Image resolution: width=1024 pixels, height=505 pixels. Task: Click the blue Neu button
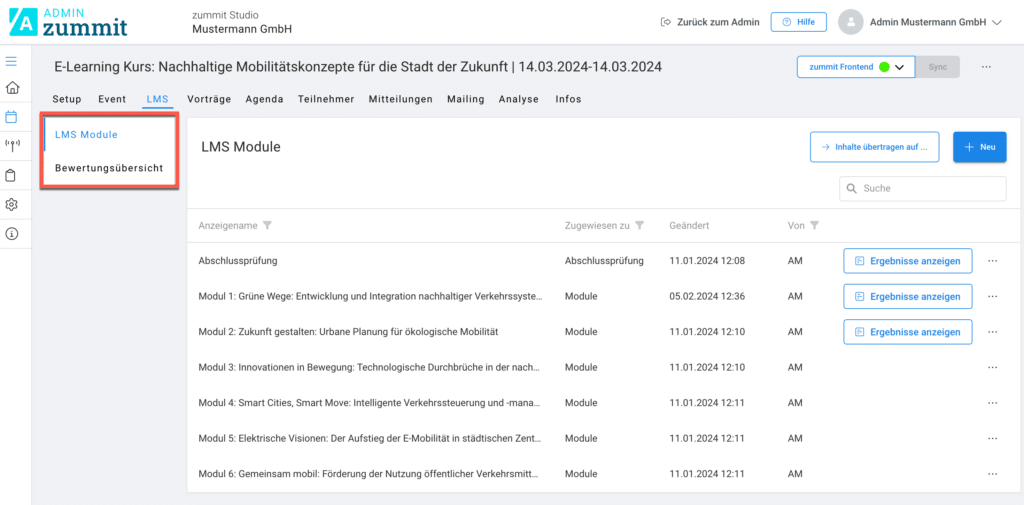(x=979, y=147)
